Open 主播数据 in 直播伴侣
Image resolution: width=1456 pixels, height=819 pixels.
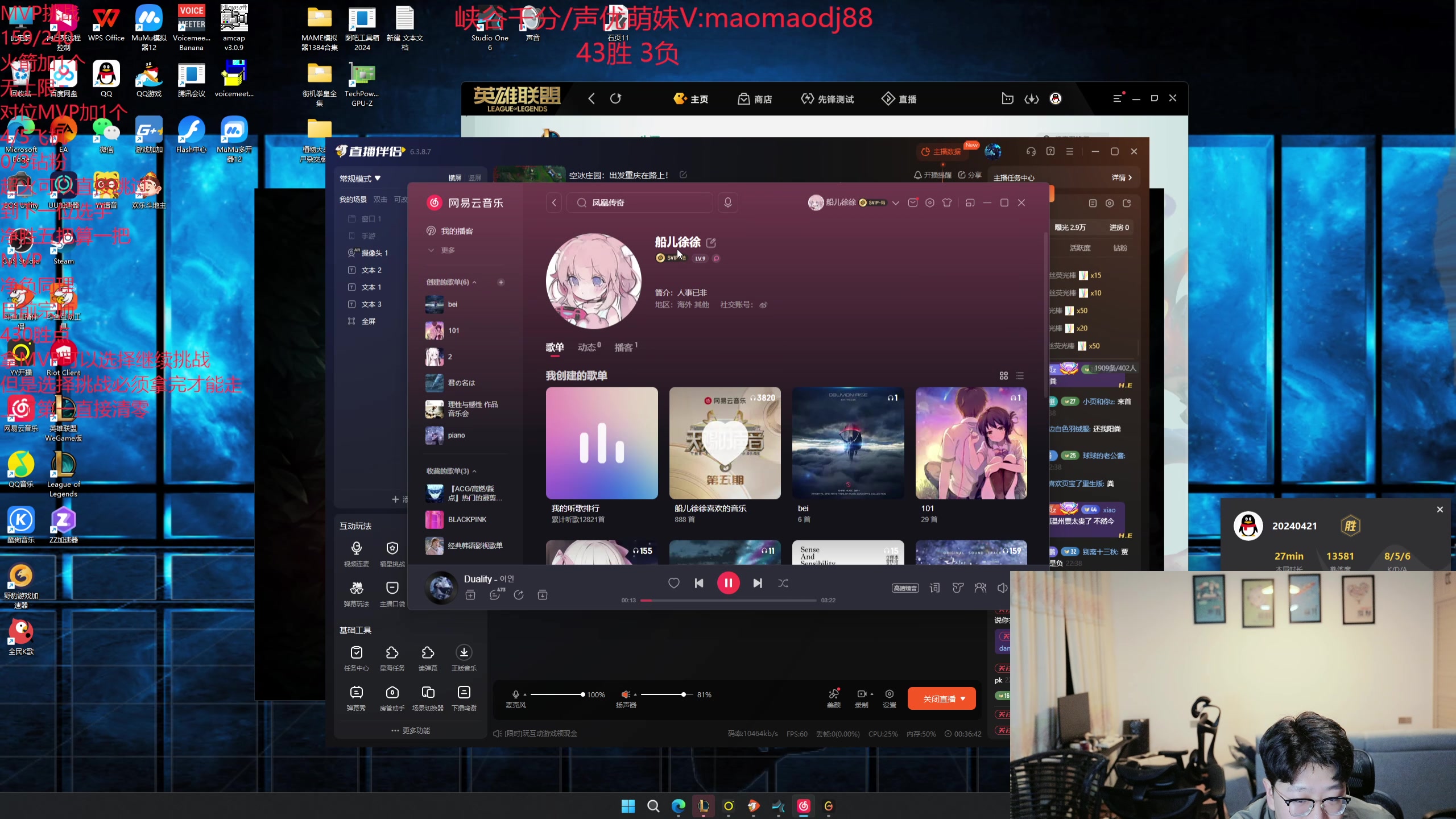(941, 152)
